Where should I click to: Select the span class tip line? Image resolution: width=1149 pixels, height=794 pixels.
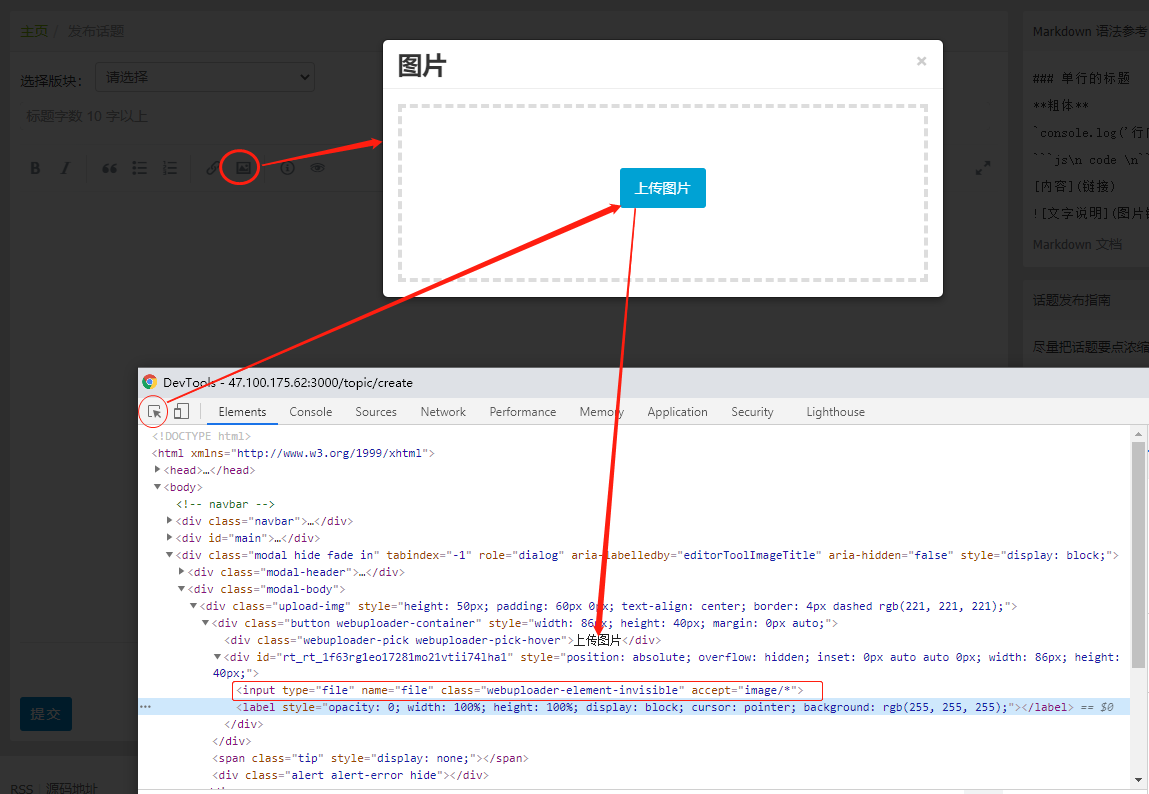tap(370, 758)
